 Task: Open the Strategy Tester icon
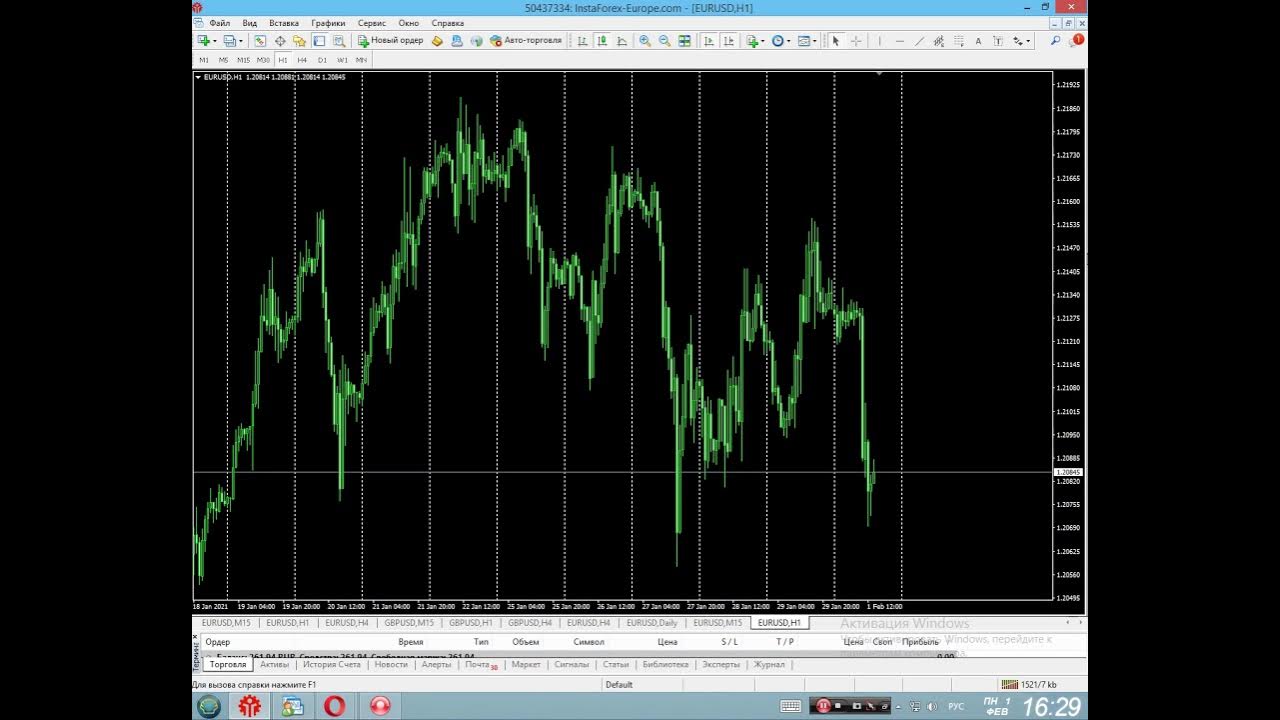coord(339,41)
